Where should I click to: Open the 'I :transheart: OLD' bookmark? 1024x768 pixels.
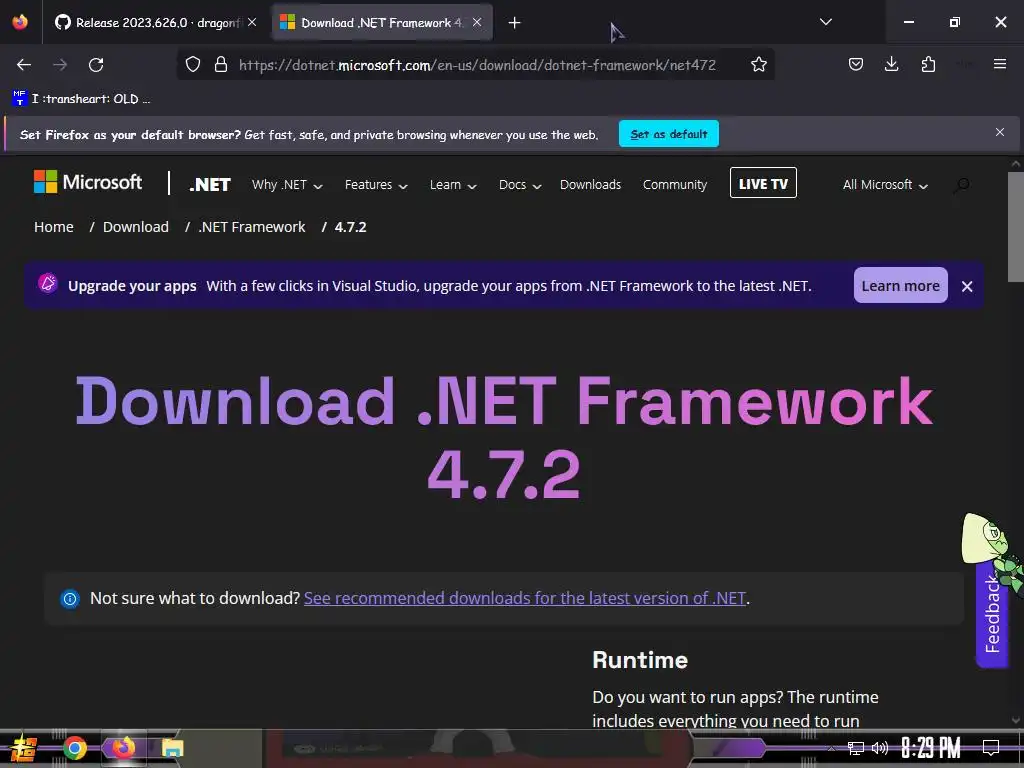(82, 99)
